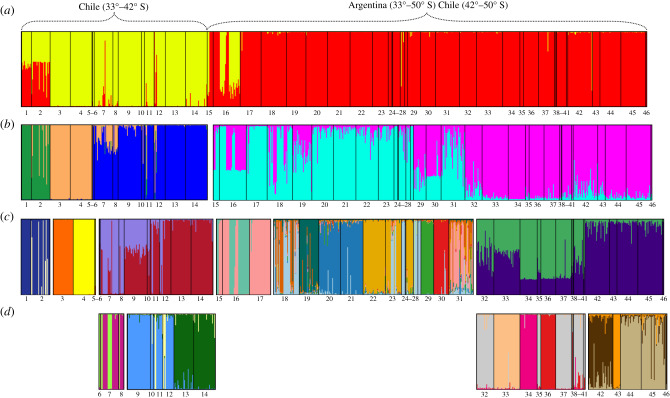This screenshot has height=398, width=670.
Task: Click the panel label (d)
Action: (x=8, y=312)
